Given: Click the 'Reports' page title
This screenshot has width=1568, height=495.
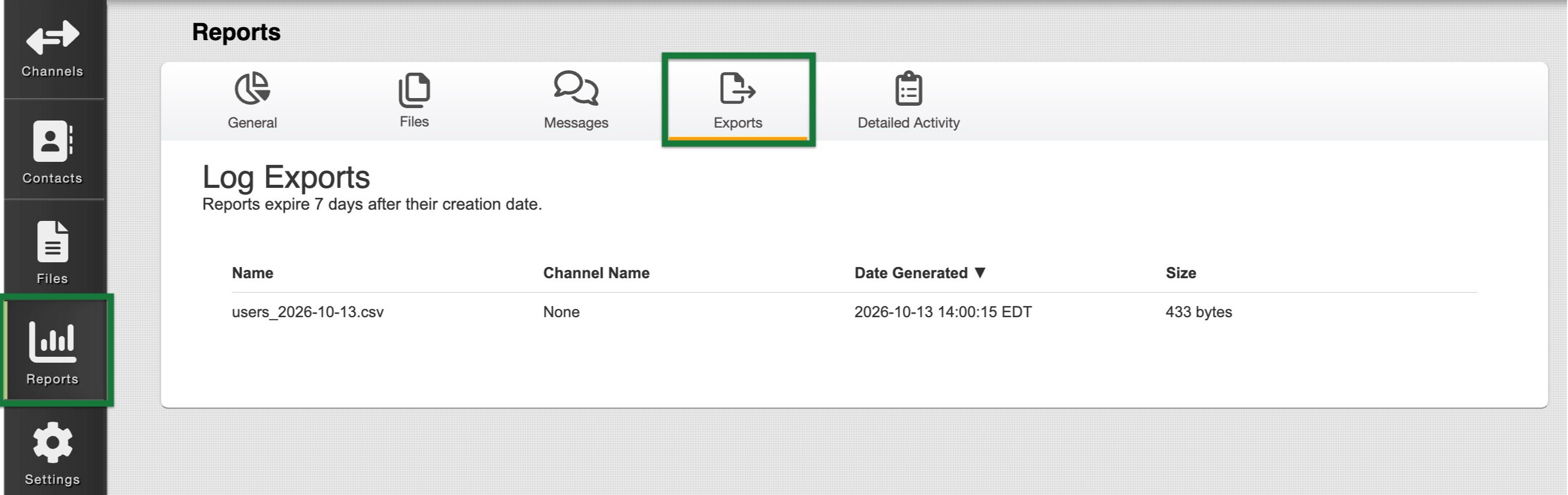Looking at the screenshot, I should [x=236, y=32].
